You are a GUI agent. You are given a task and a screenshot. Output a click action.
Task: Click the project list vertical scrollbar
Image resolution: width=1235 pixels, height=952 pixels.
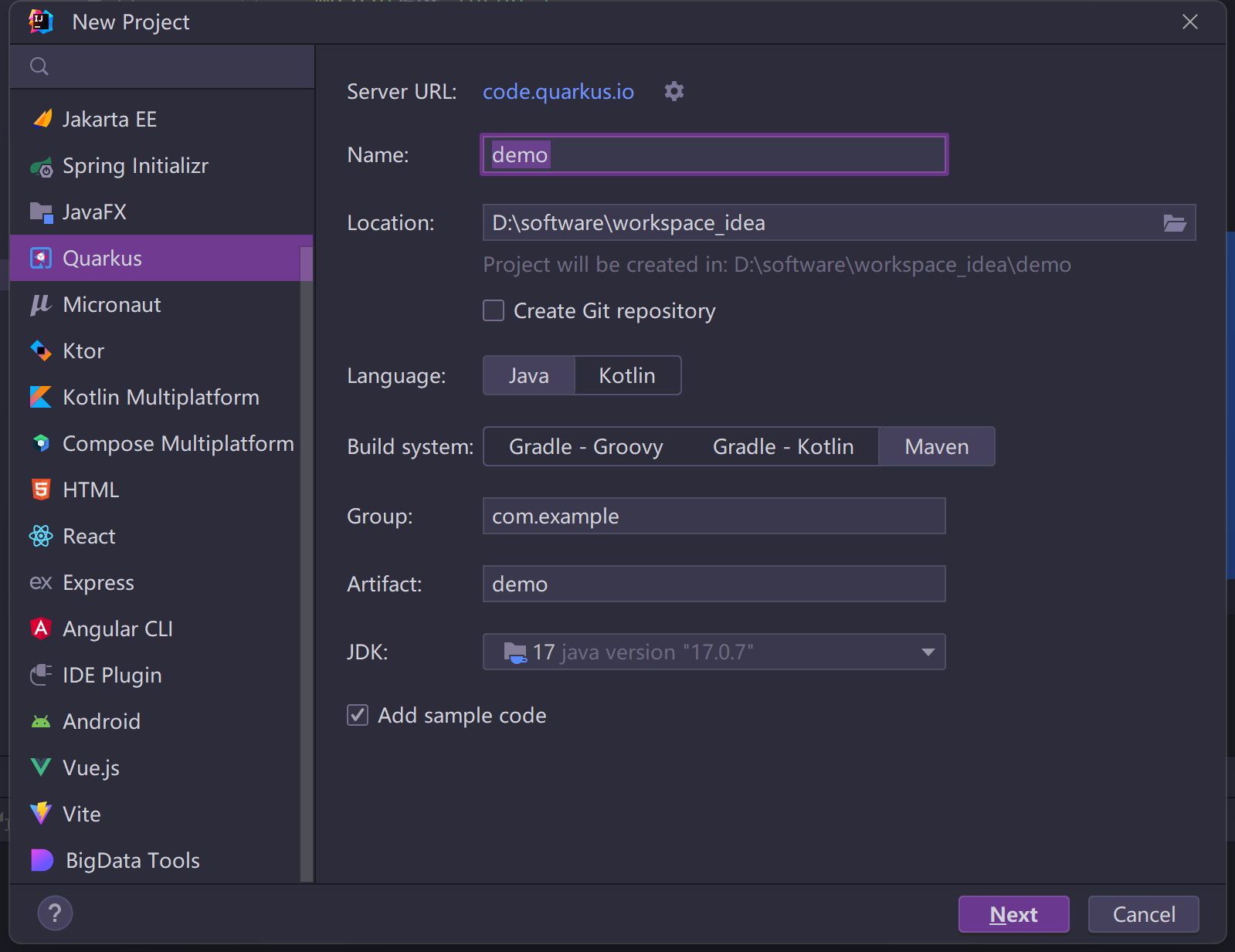tap(307, 564)
